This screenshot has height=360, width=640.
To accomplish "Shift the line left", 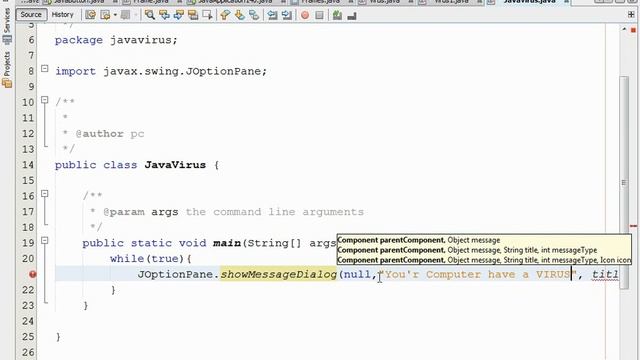I will tap(272, 16).
